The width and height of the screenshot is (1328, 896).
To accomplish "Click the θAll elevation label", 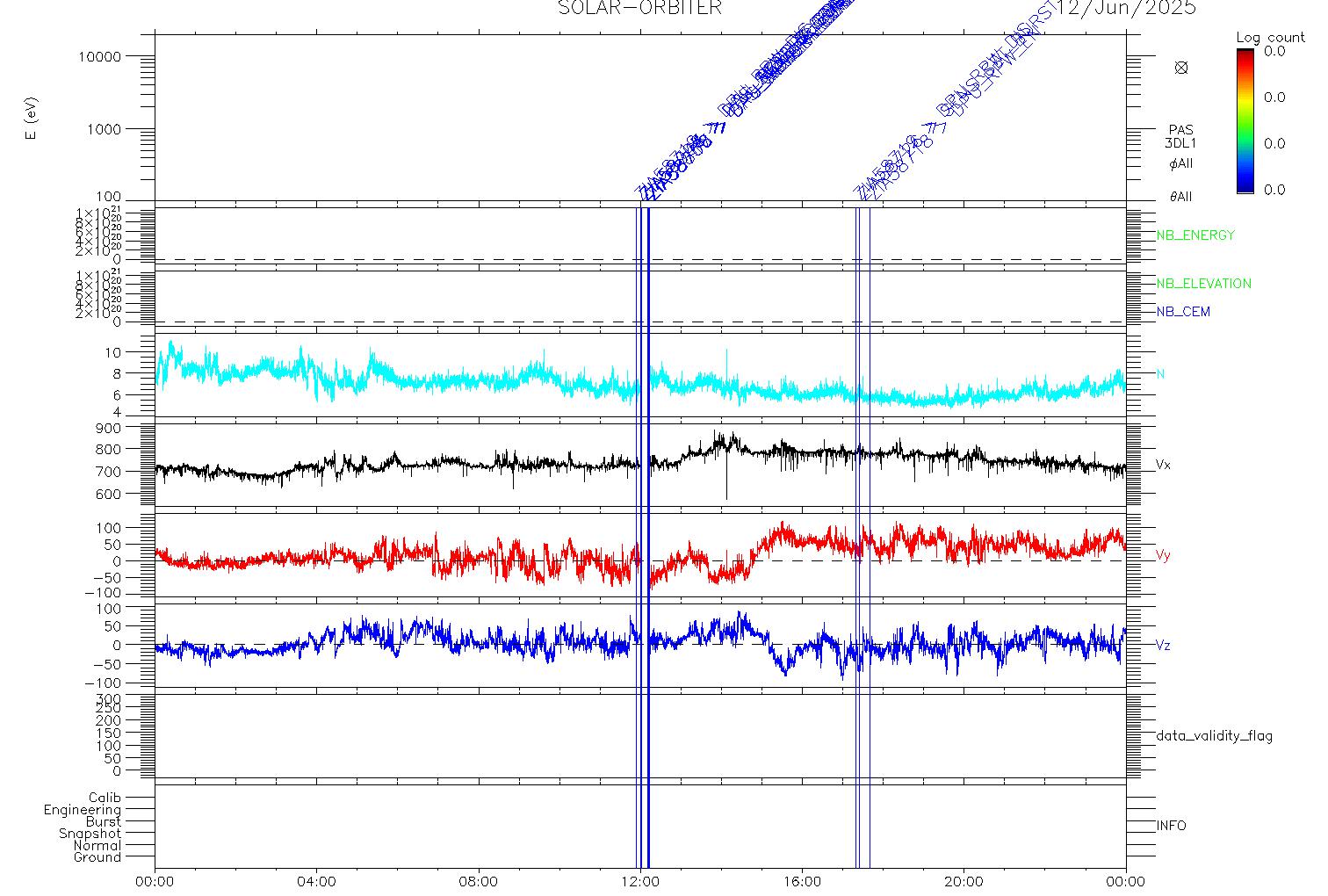I will click(1181, 197).
